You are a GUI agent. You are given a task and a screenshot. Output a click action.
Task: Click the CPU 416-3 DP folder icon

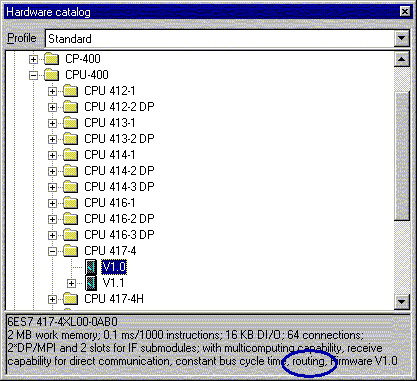pyautogui.click(x=70, y=235)
